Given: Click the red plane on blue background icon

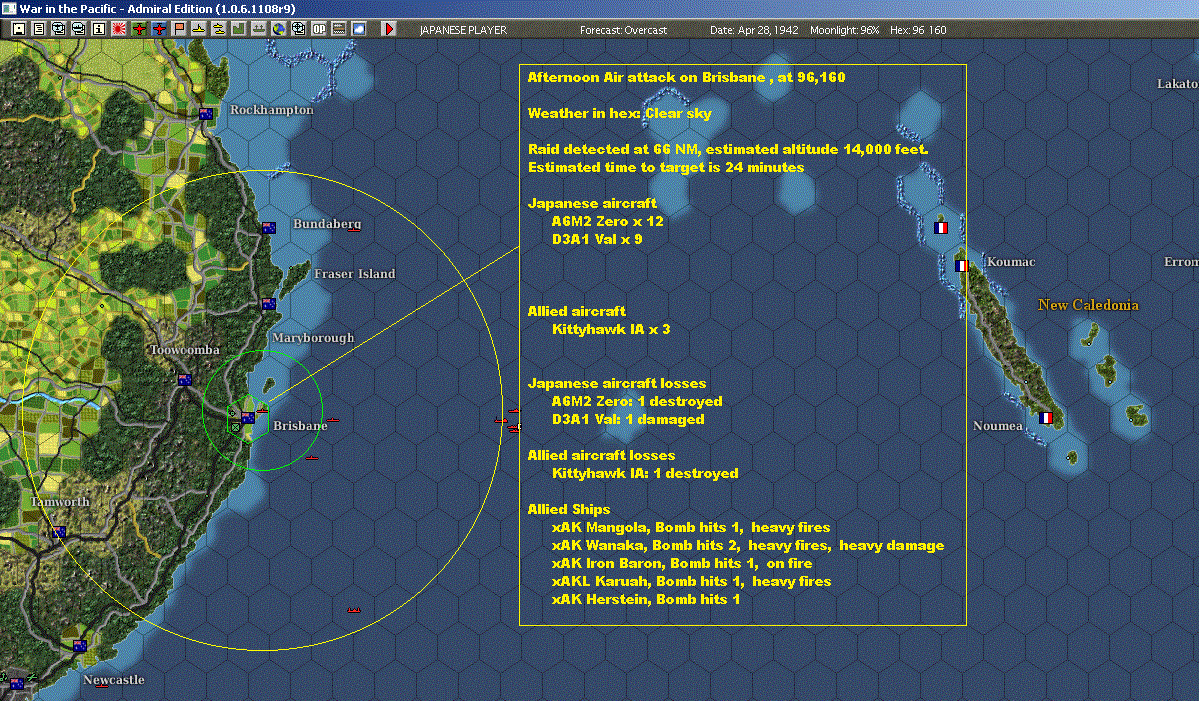Looking at the screenshot, I should click(x=159, y=29).
